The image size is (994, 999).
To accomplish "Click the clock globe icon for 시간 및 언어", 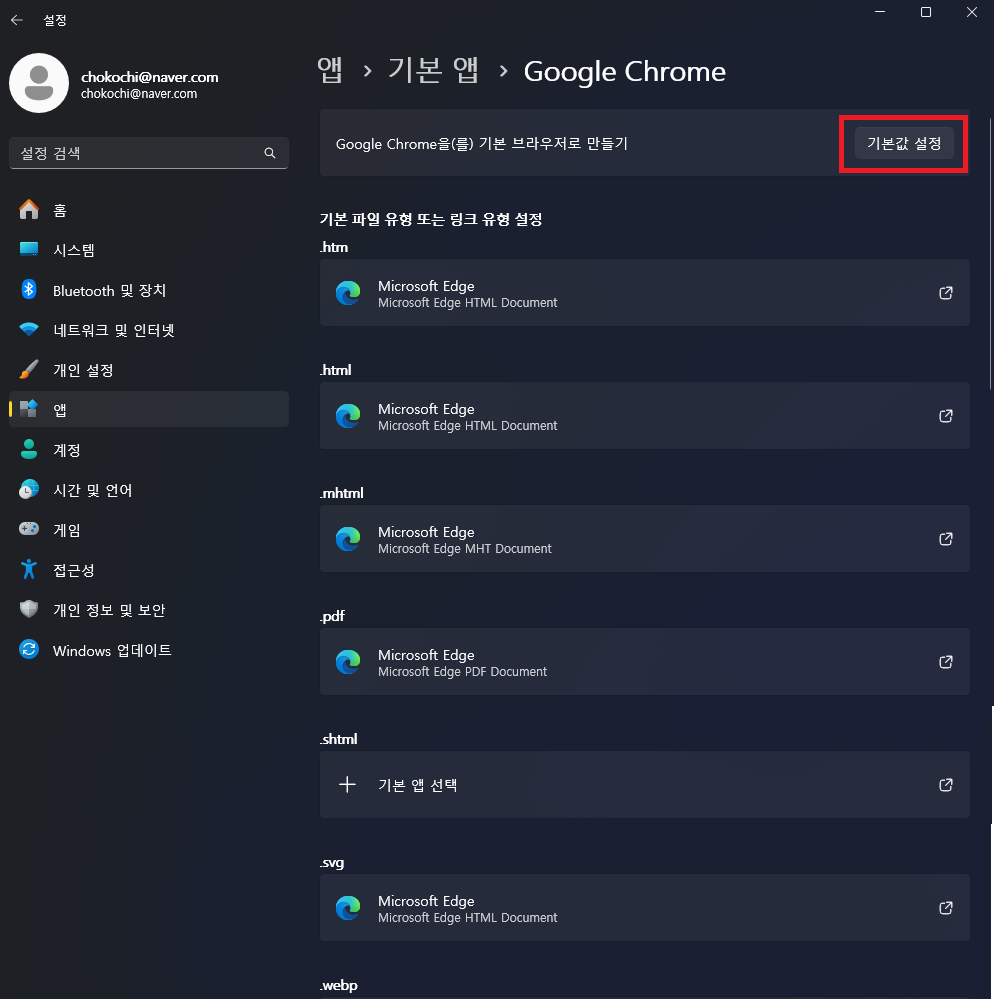I will (29, 489).
